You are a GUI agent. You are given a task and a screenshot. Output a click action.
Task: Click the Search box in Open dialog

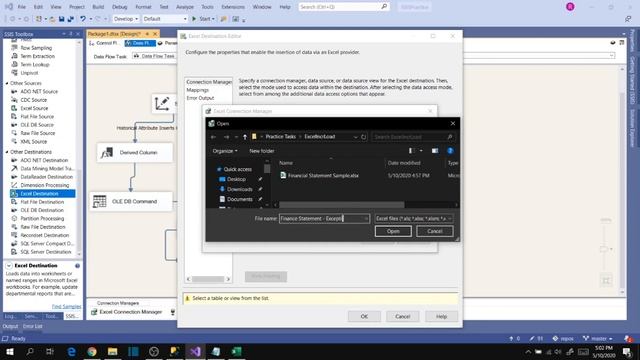(x=413, y=137)
